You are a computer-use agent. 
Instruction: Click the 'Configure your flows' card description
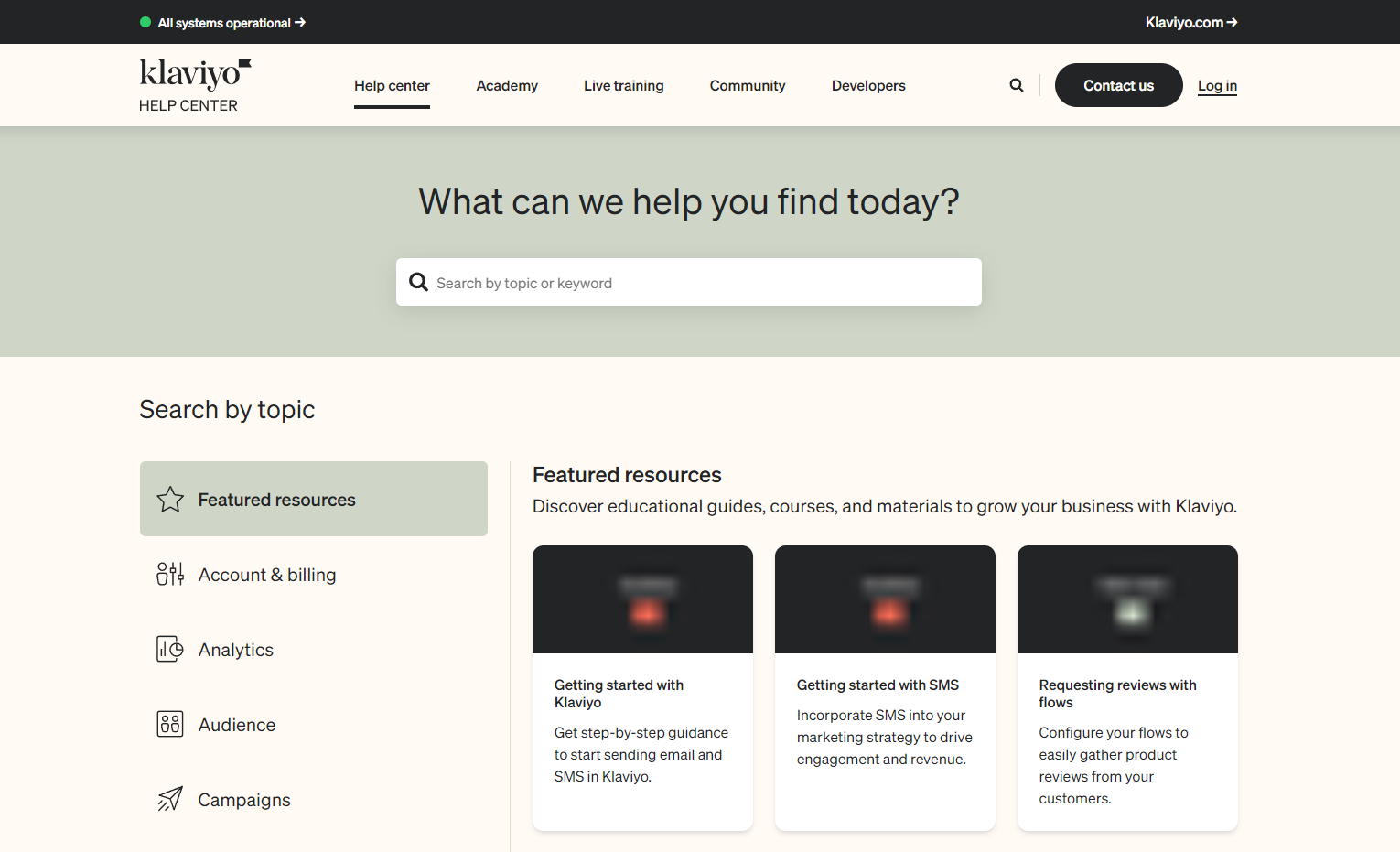point(1114,765)
